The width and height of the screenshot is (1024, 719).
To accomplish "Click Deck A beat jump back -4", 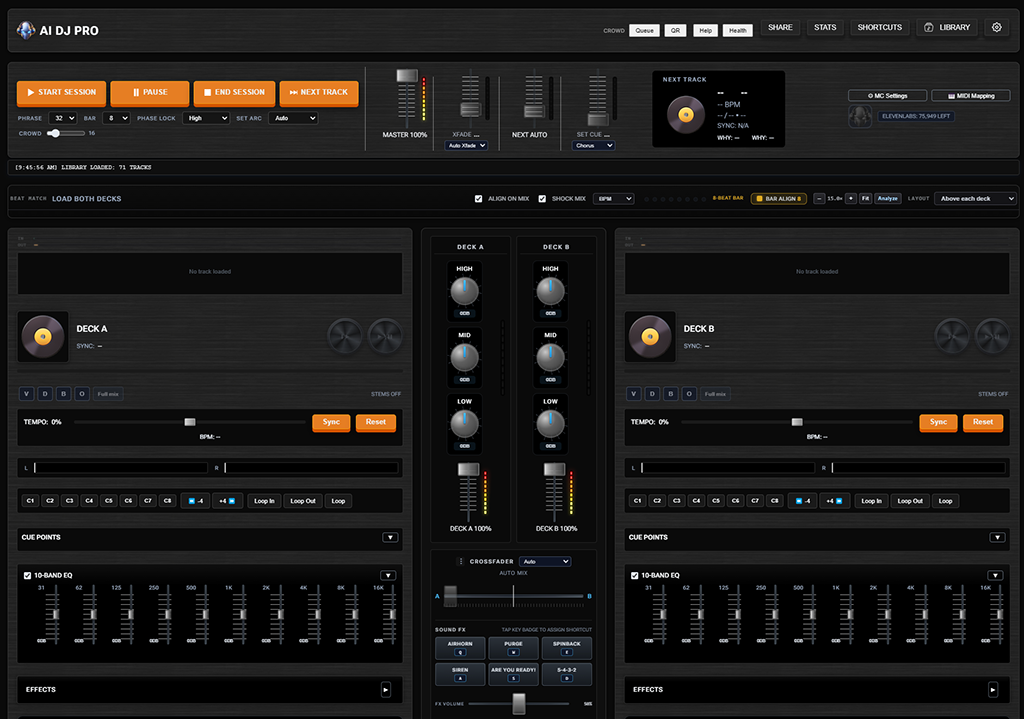I will [196, 501].
